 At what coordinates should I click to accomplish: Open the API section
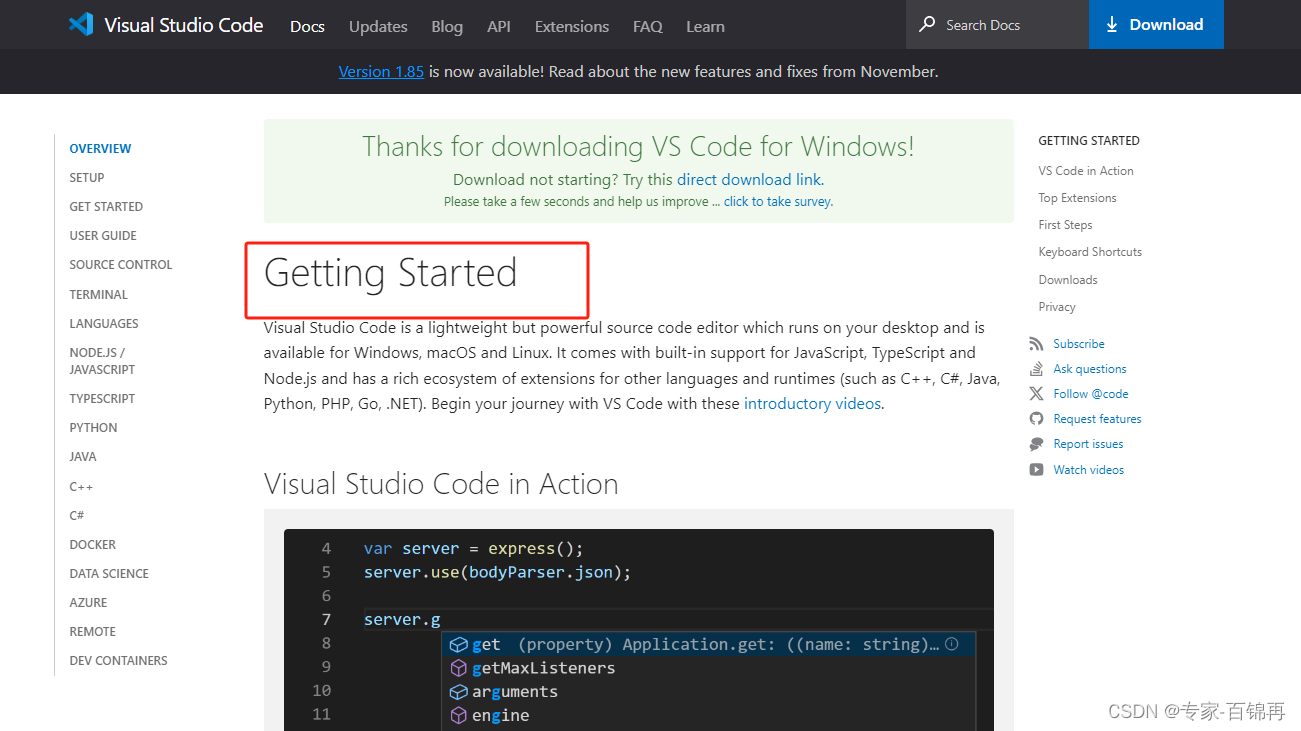(499, 26)
